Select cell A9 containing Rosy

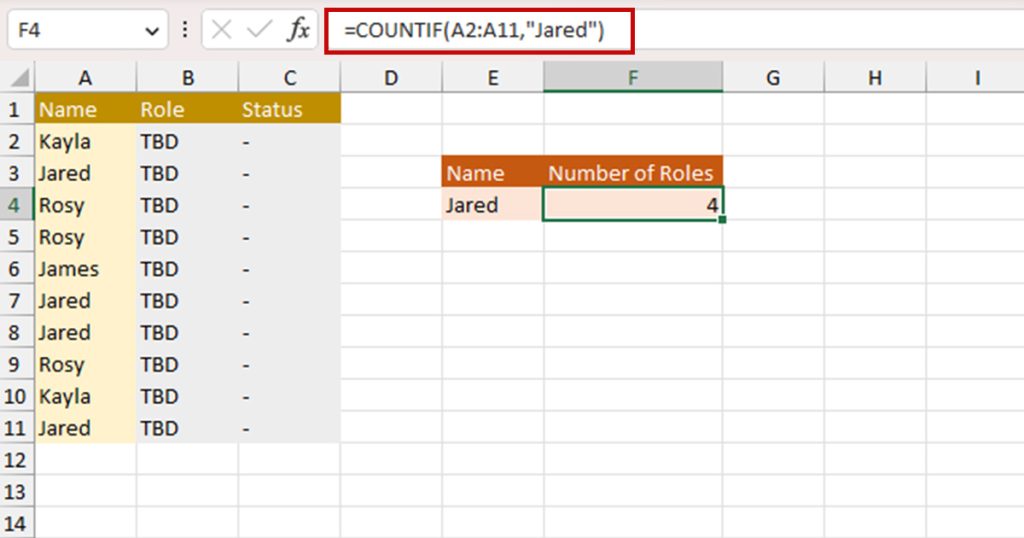pos(86,364)
